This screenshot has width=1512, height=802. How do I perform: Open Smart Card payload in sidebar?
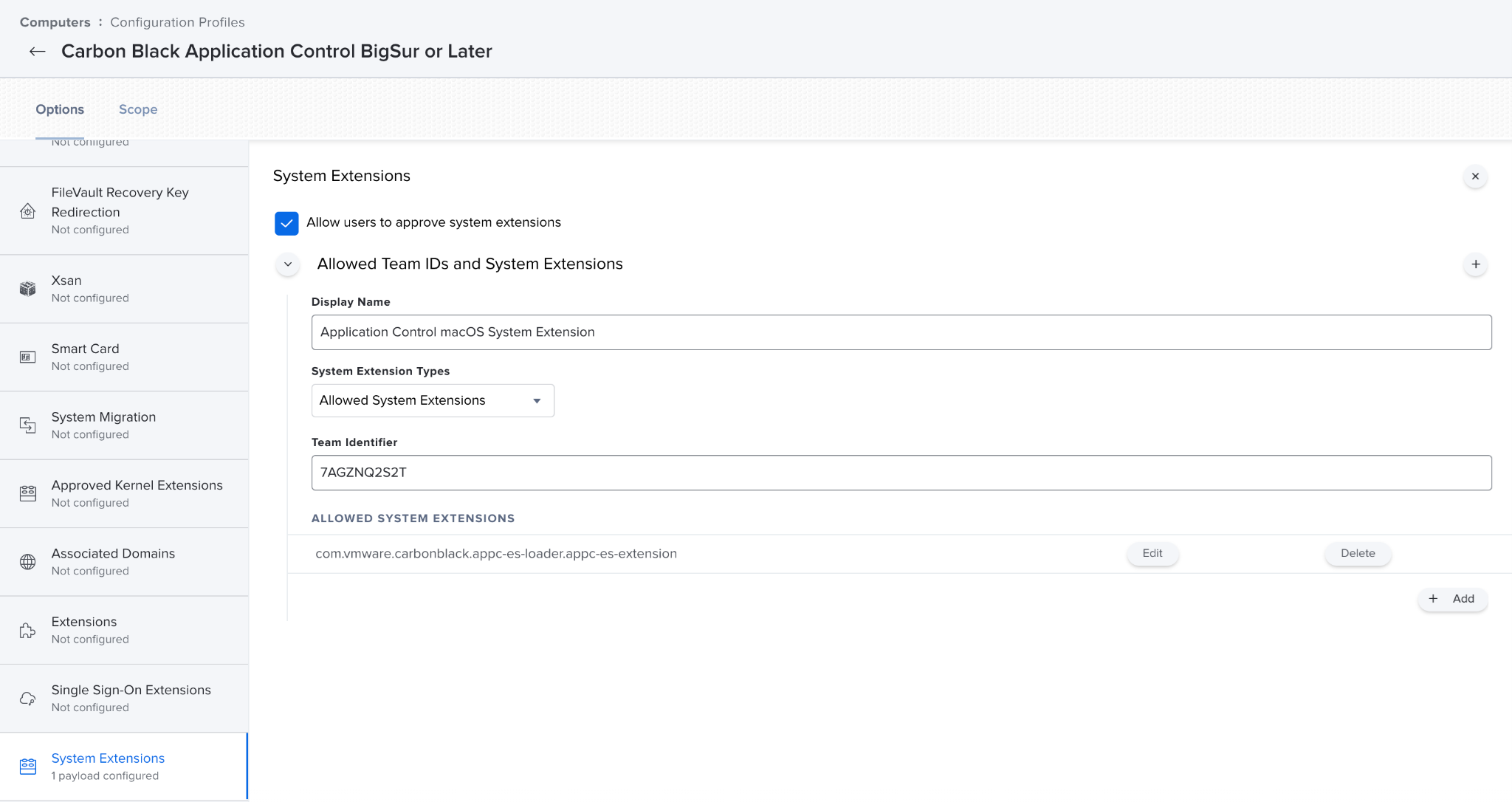pyautogui.click(x=124, y=357)
